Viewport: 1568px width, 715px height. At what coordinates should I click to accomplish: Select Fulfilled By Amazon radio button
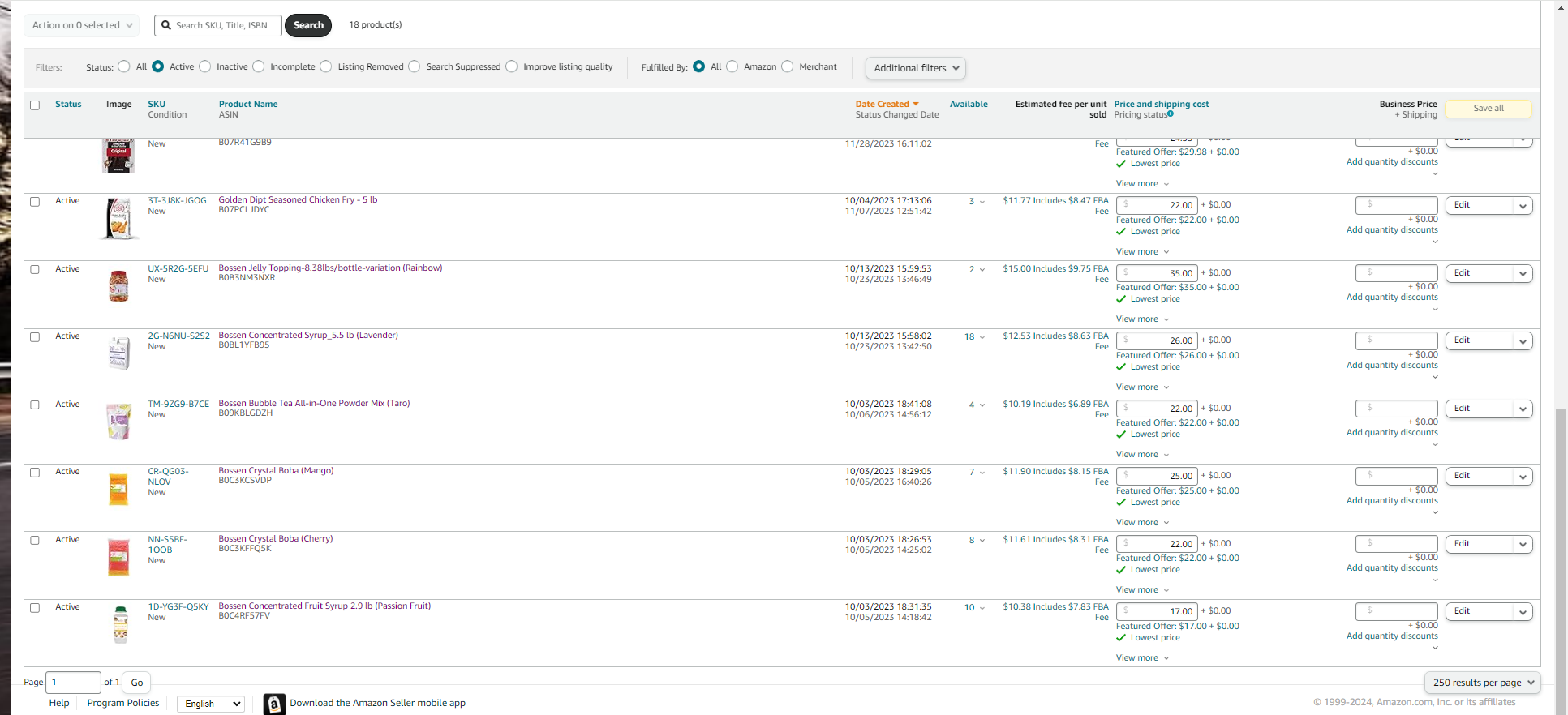click(732, 66)
